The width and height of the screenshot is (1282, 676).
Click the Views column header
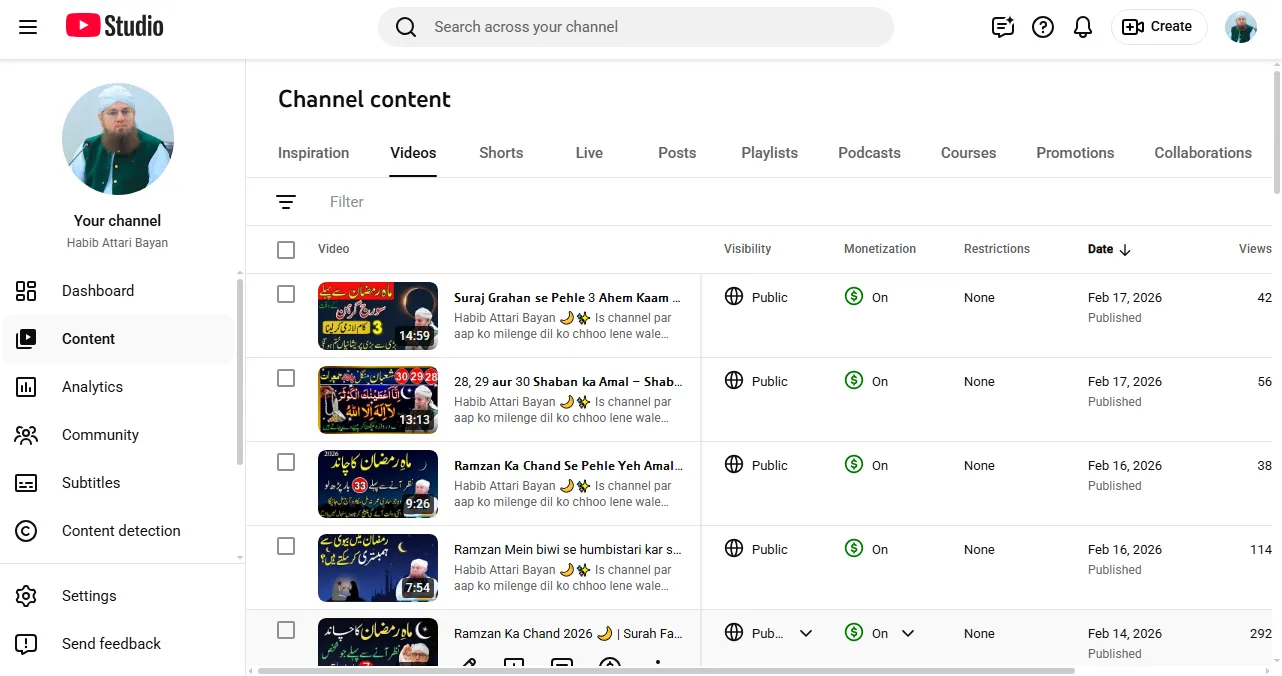[x=1255, y=249]
